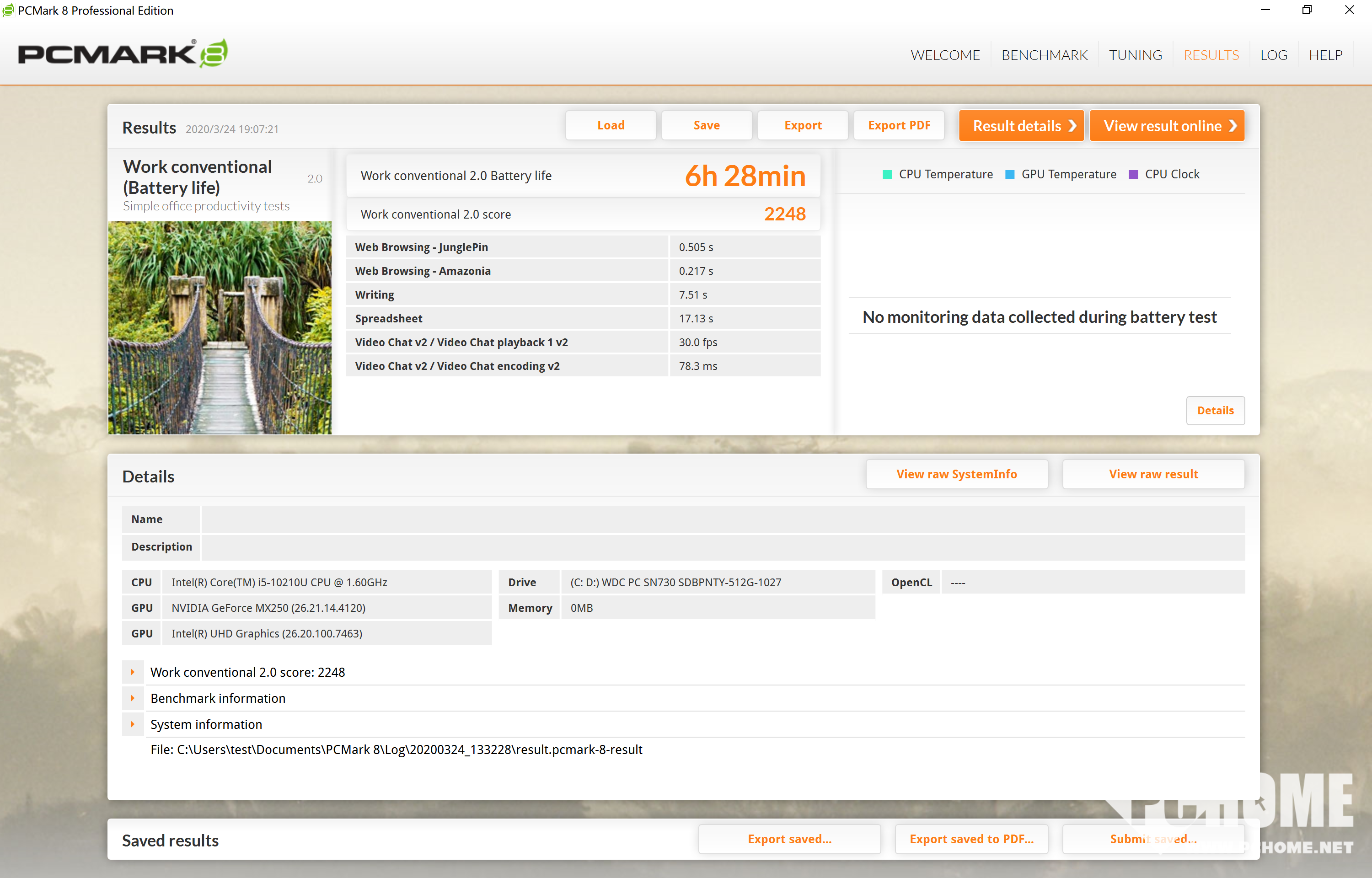Click the Name field in Details

coord(723,519)
